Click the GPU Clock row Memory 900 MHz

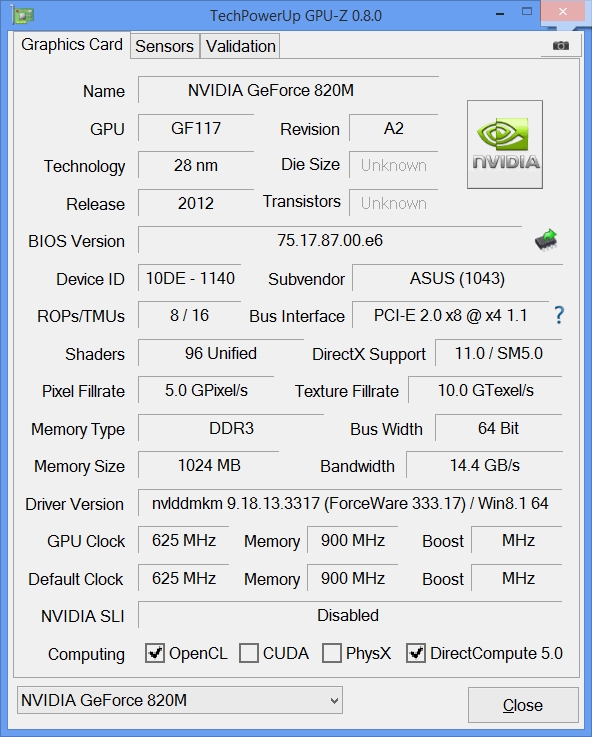tap(353, 541)
